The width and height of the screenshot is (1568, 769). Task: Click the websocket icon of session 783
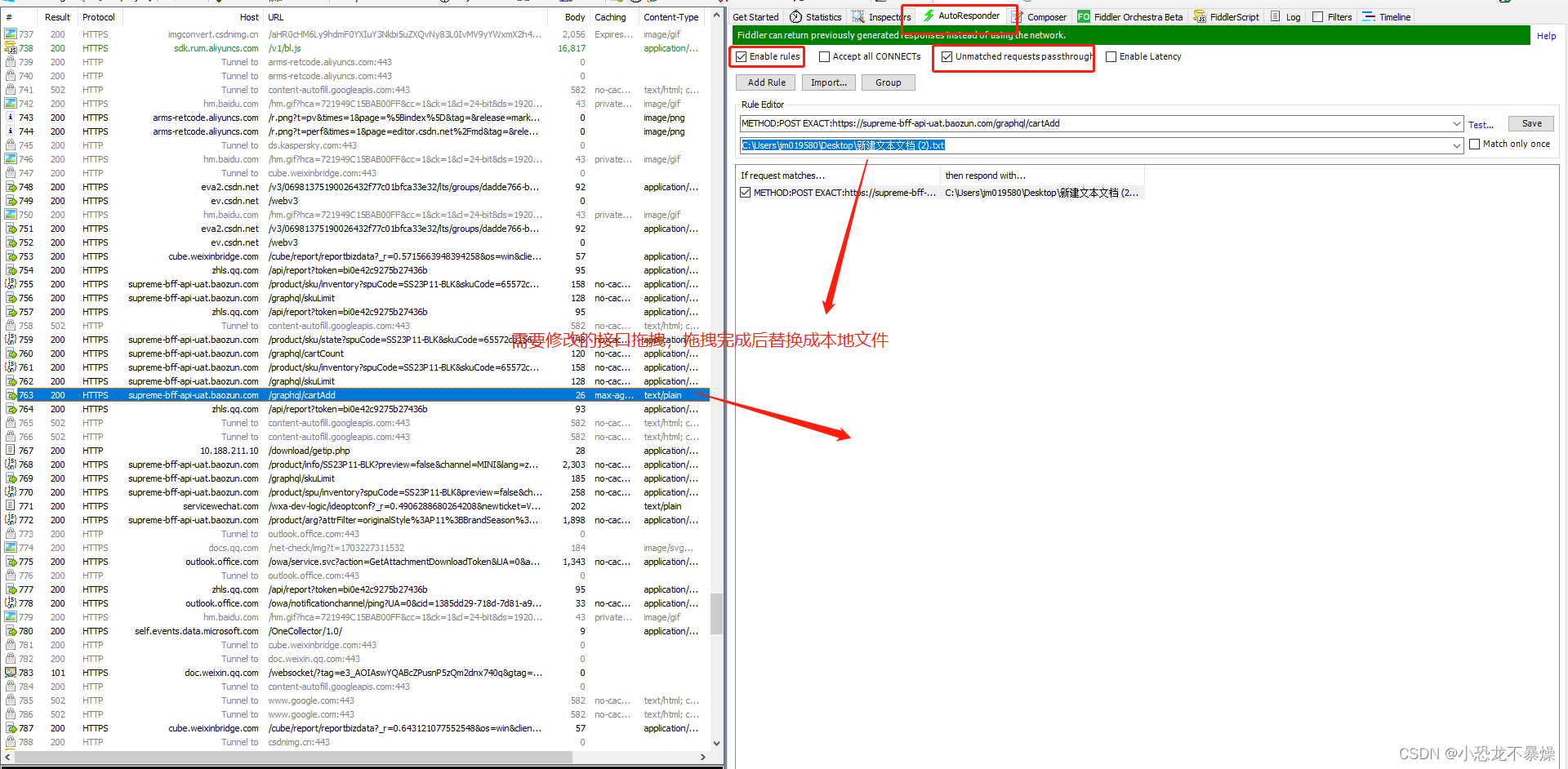click(x=11, y=673)
